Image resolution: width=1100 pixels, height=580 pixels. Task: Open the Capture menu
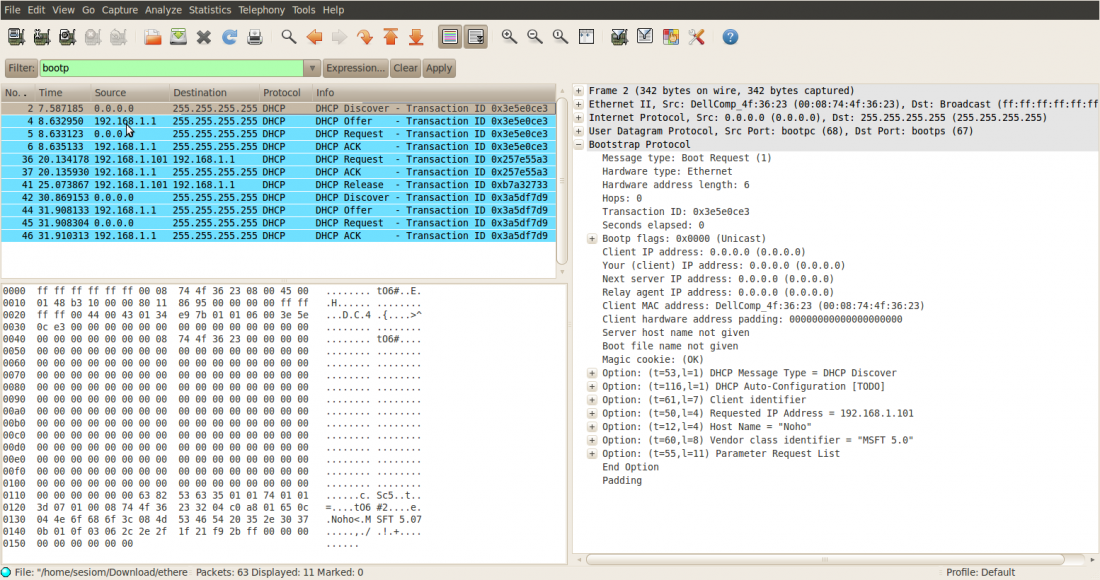(x=119, y=10)
